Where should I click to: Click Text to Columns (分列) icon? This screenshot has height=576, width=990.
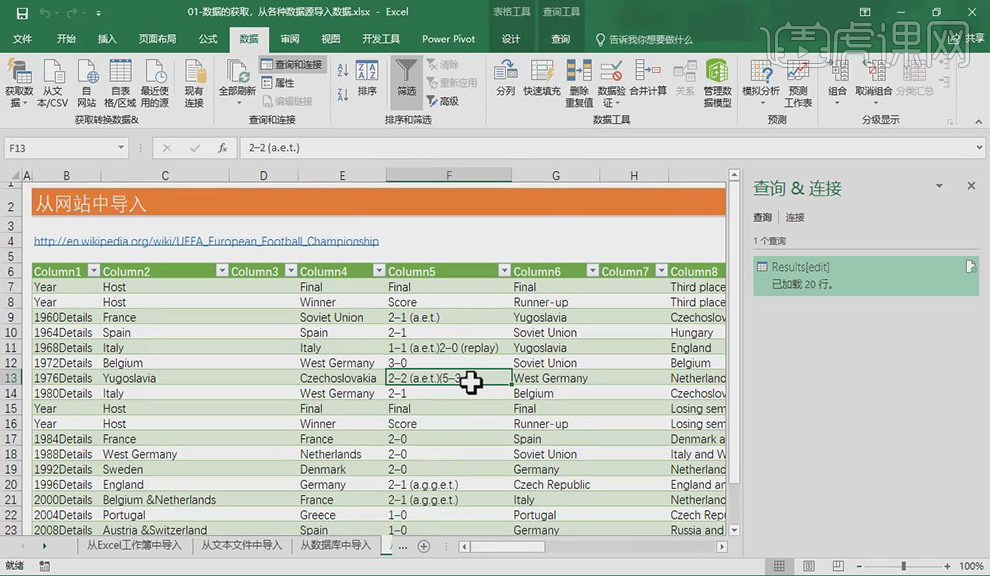click(506, 78)
